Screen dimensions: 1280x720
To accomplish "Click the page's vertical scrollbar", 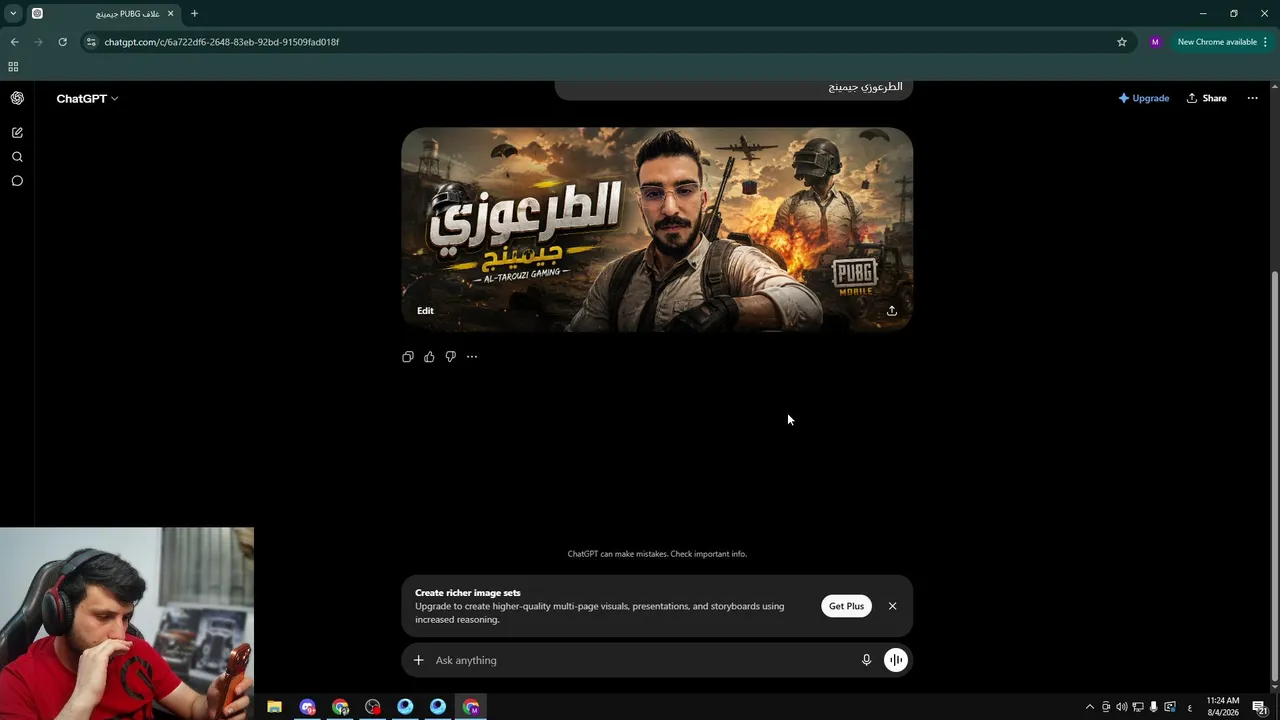I will coord(1274,477).
